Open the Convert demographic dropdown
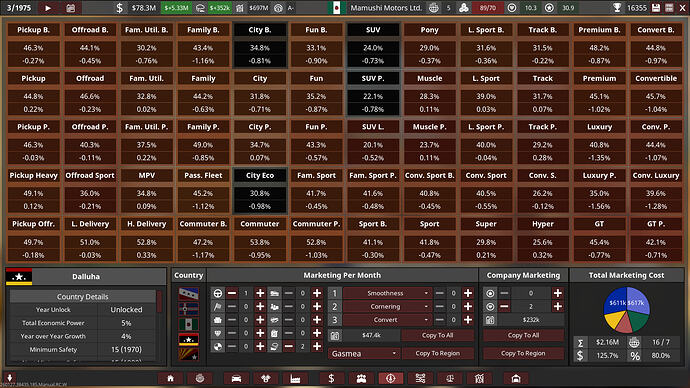The height and width of the screenshot is (388, 690). coord(387,320)
